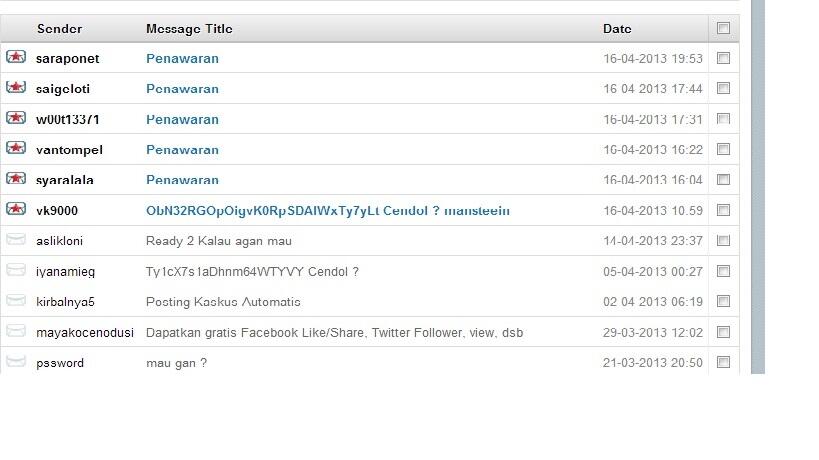
Task: Click unread mail icon beside saraponet
Action: pyautogui.click(x=15, y=57)
